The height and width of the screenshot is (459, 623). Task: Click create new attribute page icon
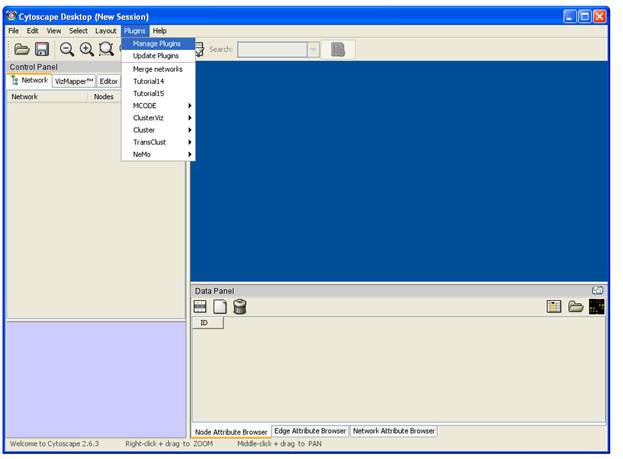pos(220,306)
